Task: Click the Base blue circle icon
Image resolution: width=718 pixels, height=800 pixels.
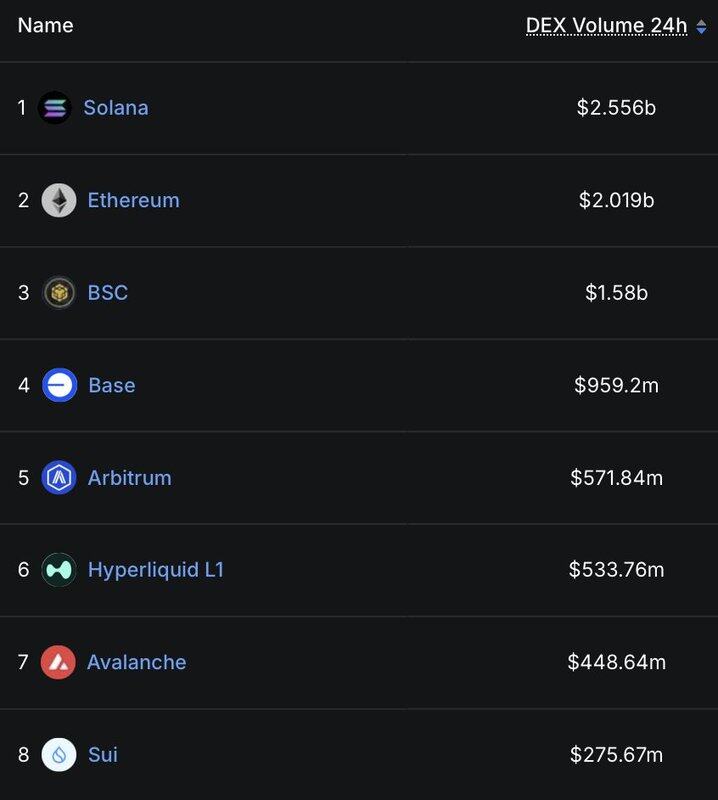Action: click(60, 385)
